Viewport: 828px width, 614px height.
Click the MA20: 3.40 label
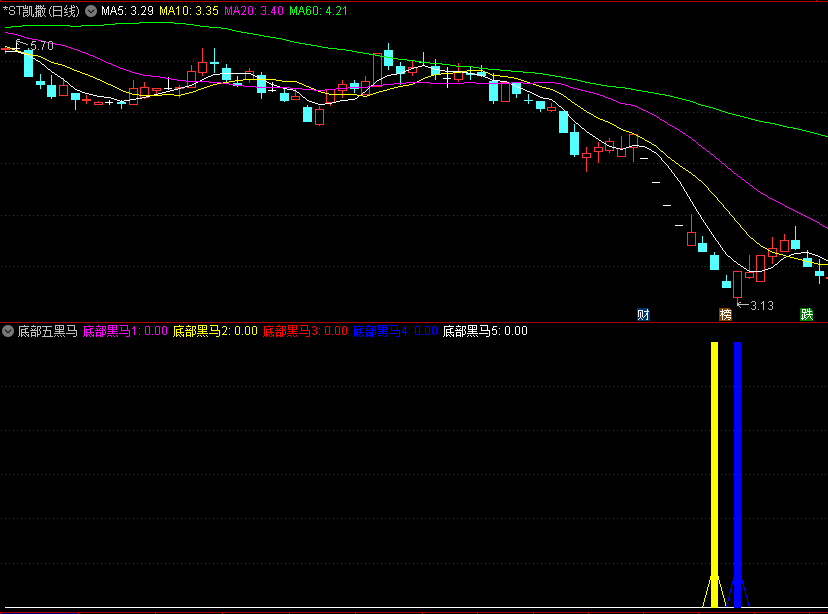pyautogui.click(x=254, y=11)
